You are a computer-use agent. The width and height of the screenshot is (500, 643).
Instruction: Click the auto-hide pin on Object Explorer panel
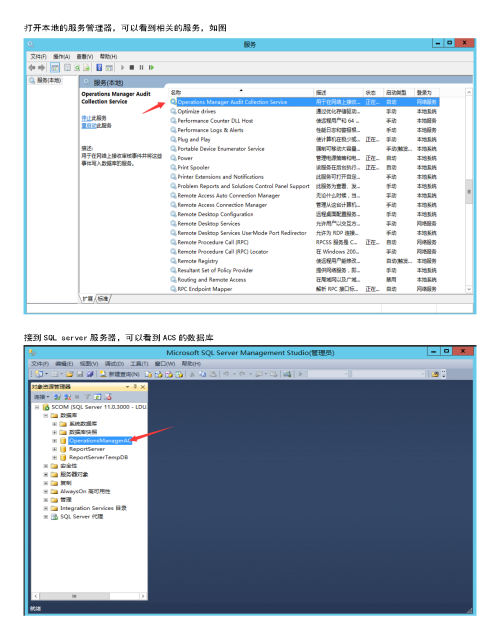coord(135,387)
